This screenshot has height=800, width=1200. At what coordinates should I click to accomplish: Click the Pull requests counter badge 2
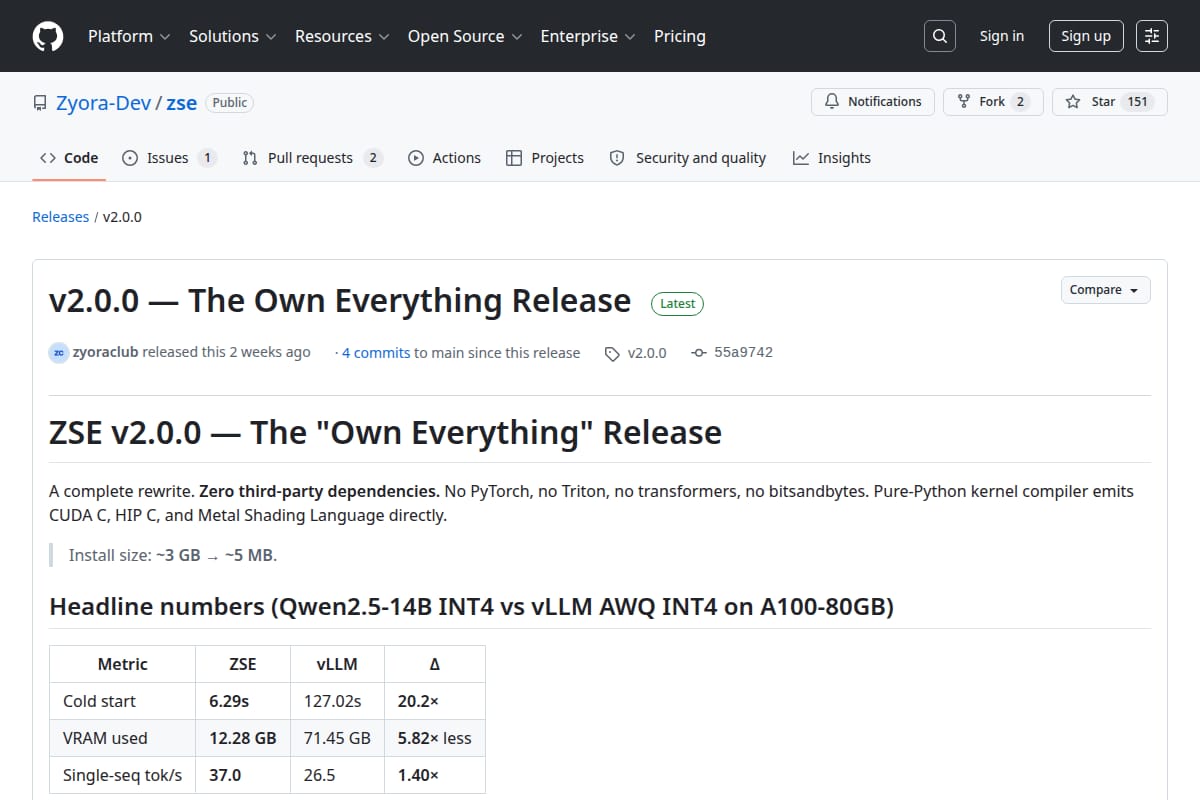pos(373,158)
